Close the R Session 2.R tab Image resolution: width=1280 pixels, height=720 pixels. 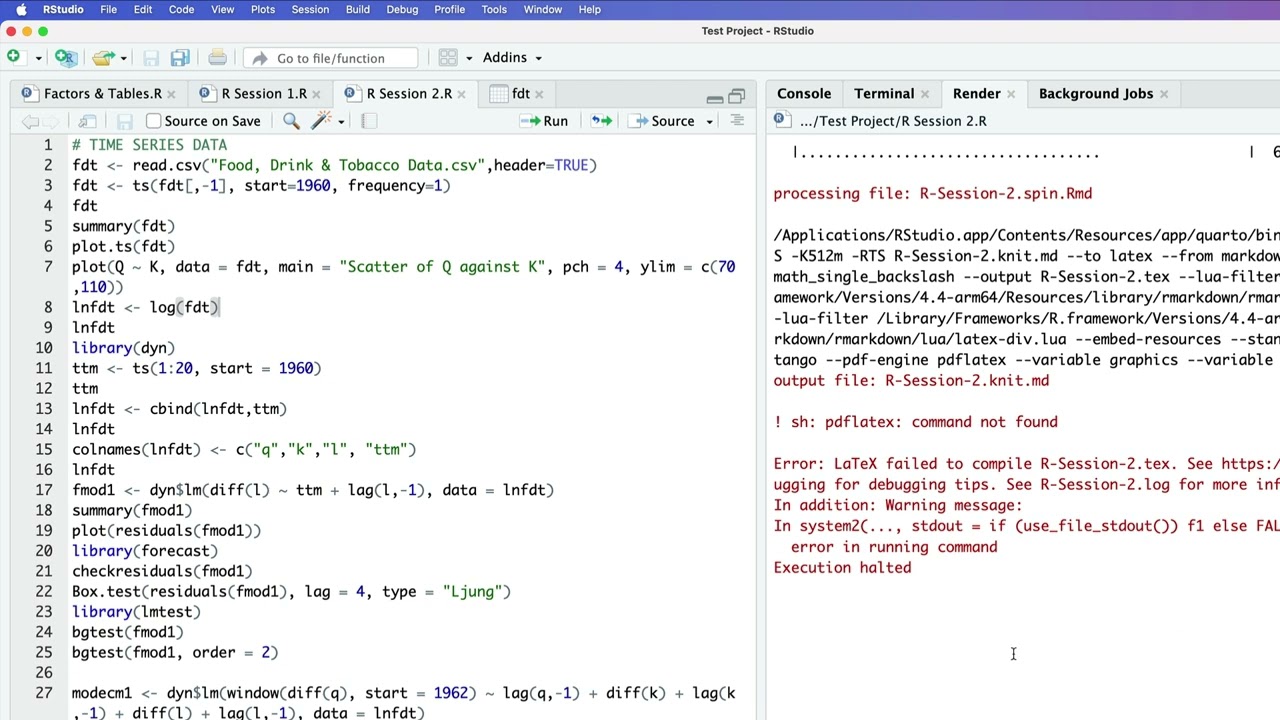(462, 94)
